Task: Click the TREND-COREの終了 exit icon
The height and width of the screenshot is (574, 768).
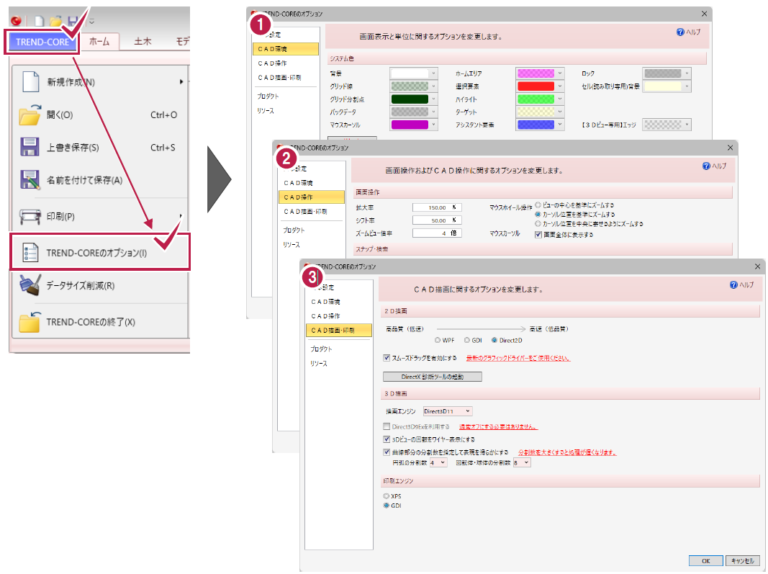Action: 30,323
